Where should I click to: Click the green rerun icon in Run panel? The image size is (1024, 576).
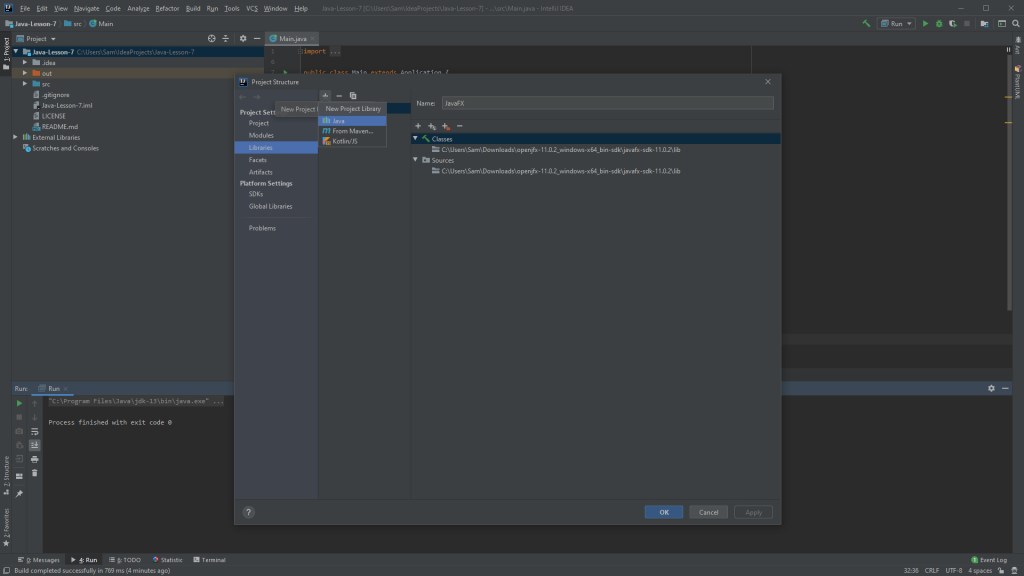tap(19, 403)
